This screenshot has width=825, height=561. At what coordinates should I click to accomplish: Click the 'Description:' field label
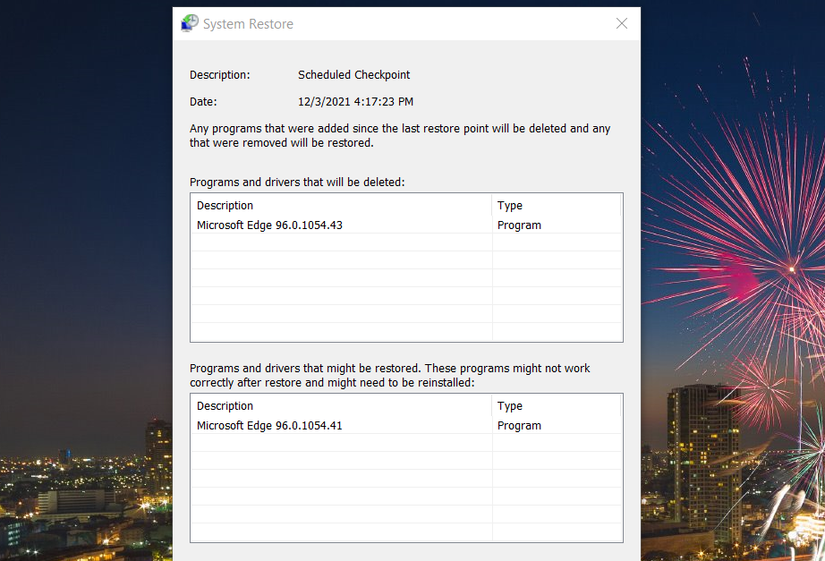(x=220, y=75)
